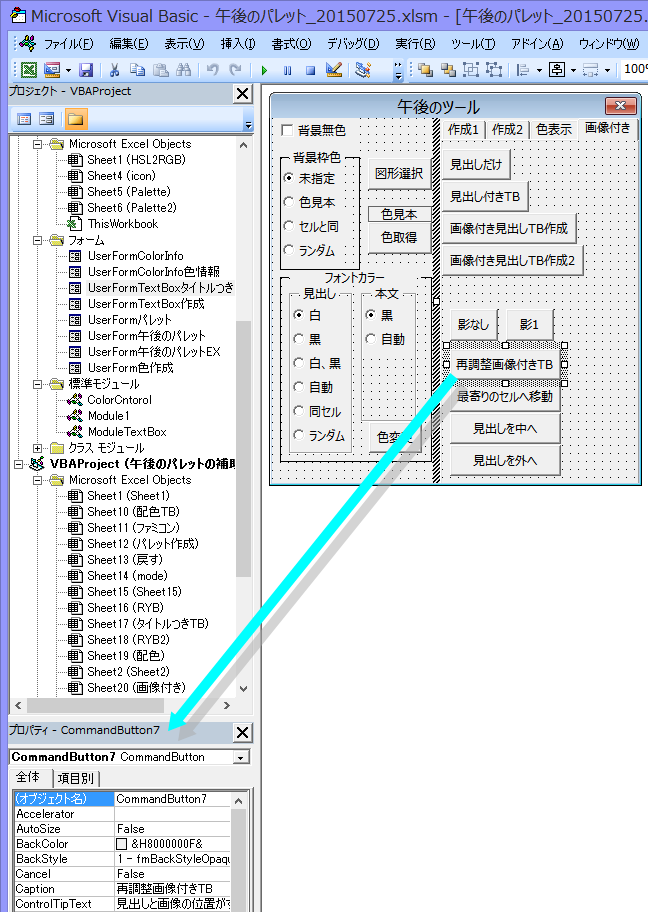Image resolution: width=648 pixels, height=912 pixels.
Task: Select UserFormパレット in the project tree
Action: pyautogui.click(x=129, y=320)
